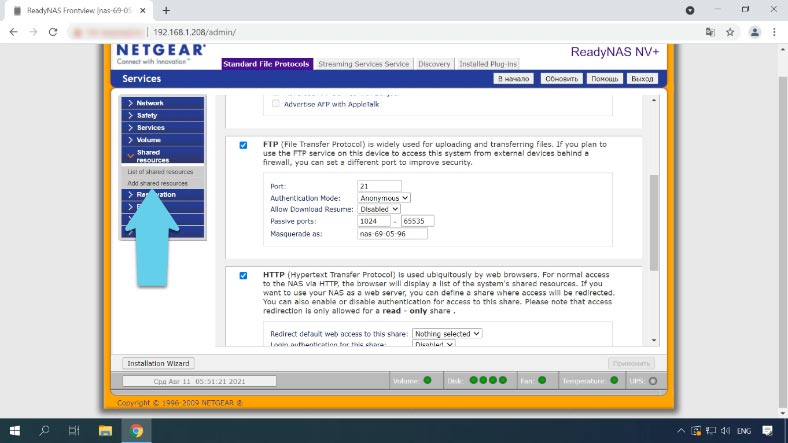Open the Chrome profile avatar icon
Image resolution: width=788 pixels, height=443 pixels.
point(754,32)
